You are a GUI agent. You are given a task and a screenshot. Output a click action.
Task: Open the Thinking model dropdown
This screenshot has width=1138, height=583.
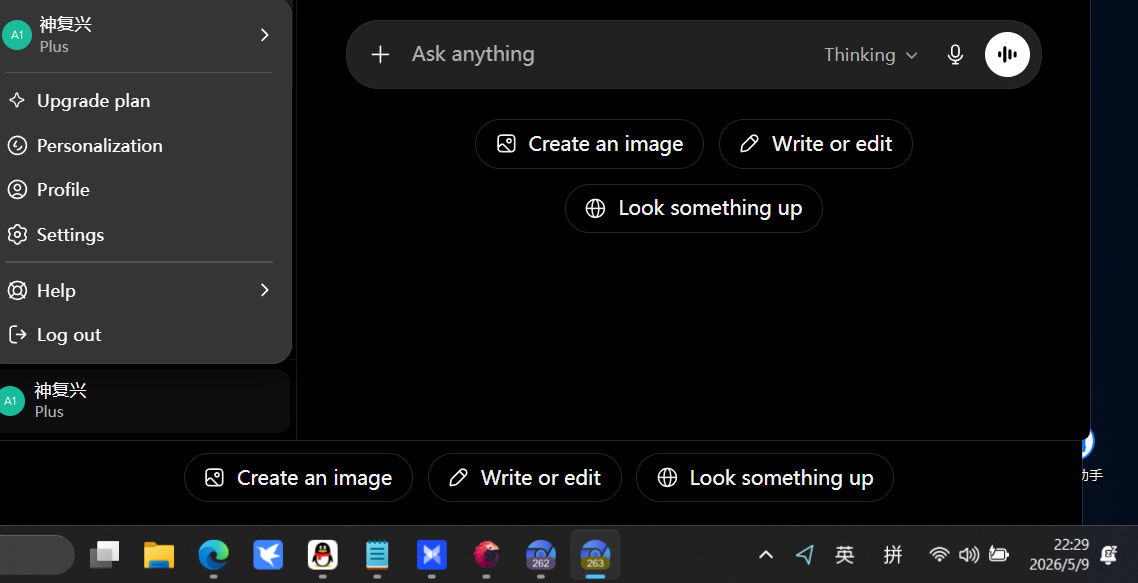pyautogui.click(x=871, y=55)
